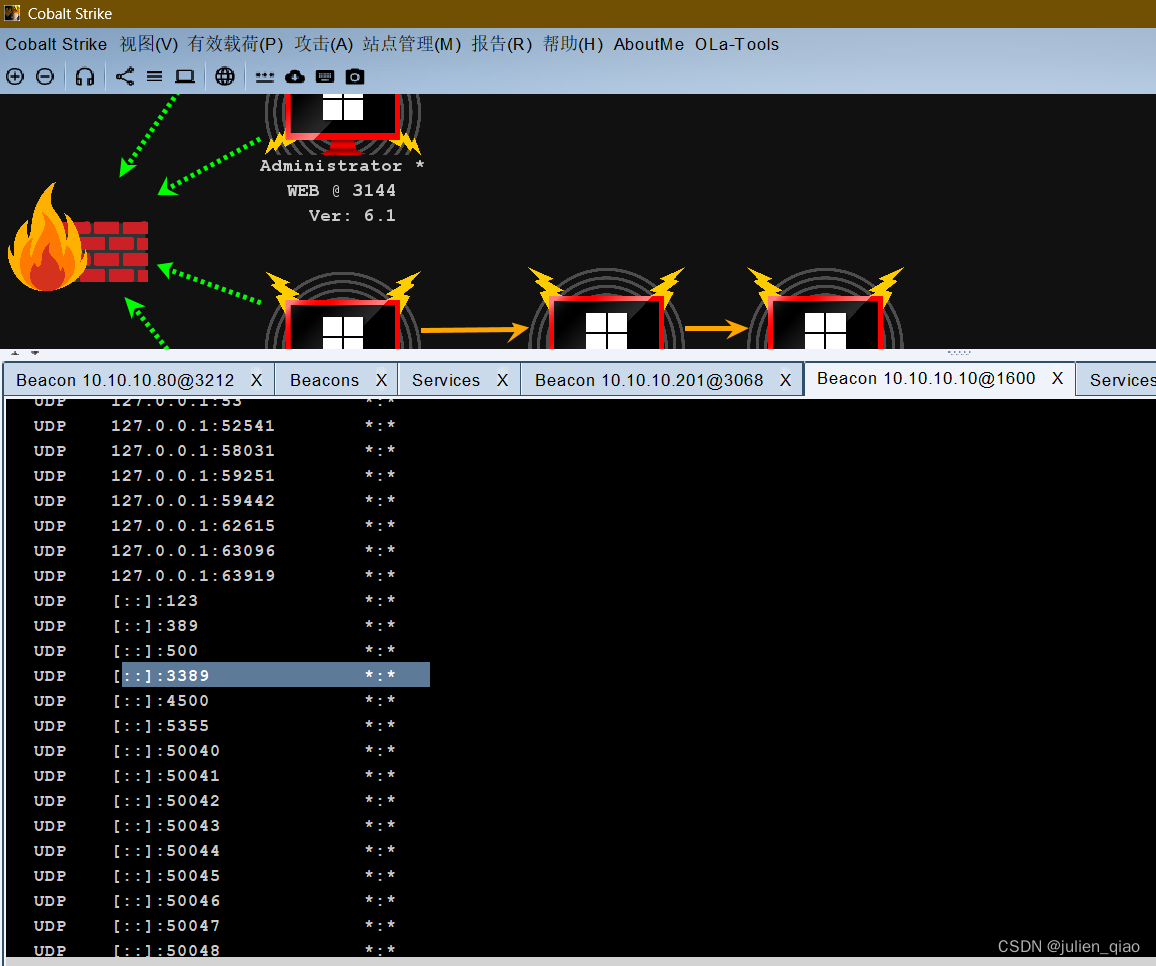
Task: Switch to pivot graph view icon
Action: [x=125, y=77]
